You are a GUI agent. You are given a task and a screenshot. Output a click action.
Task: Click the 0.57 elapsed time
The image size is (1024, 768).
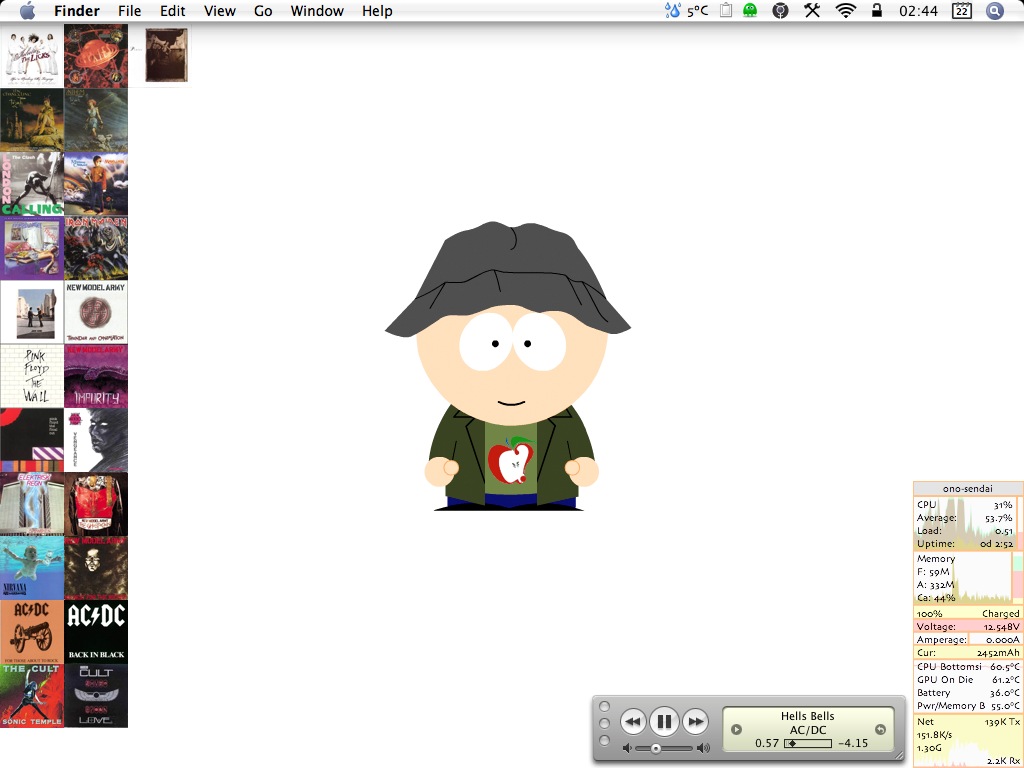(767, 743)
